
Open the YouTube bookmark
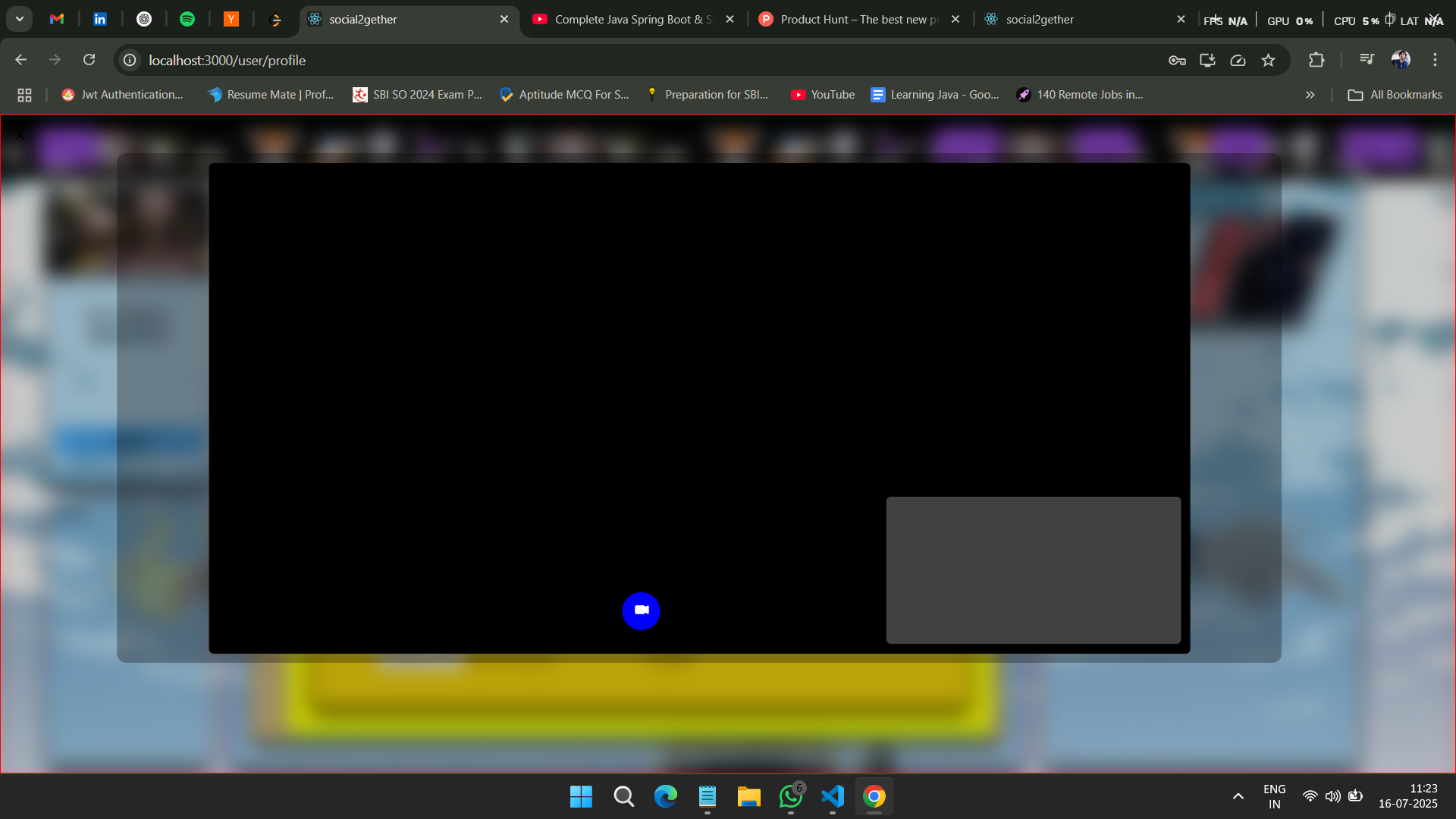click(x=823, y=95)
